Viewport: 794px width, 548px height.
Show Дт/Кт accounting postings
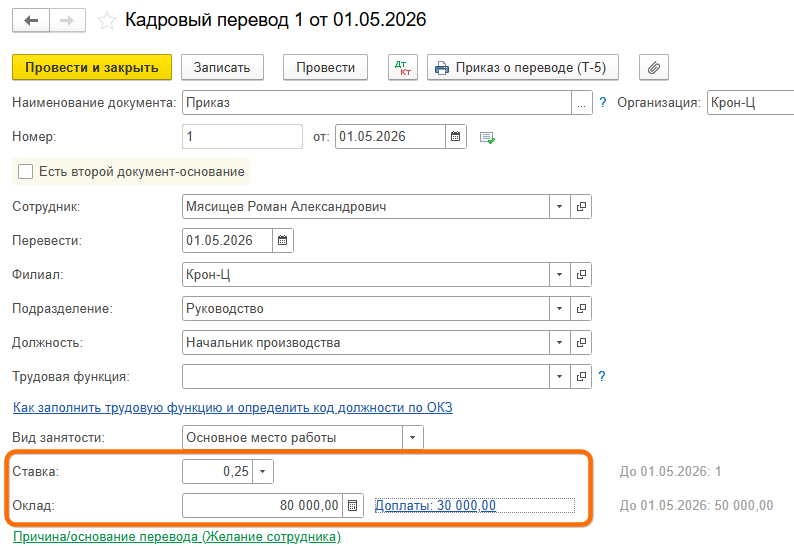(x=403, y=67)
